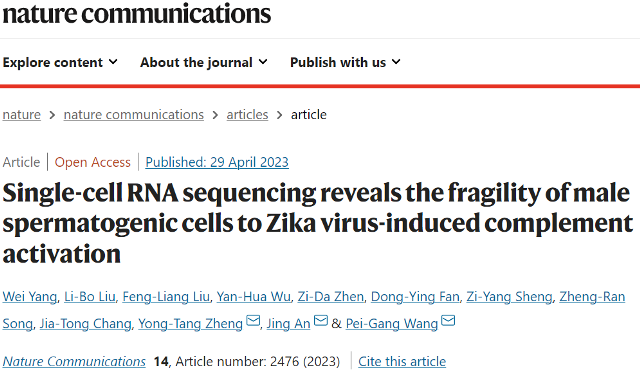Open the About the journal menu
This screenshot has width=640, height=375.
pos(204,62)
